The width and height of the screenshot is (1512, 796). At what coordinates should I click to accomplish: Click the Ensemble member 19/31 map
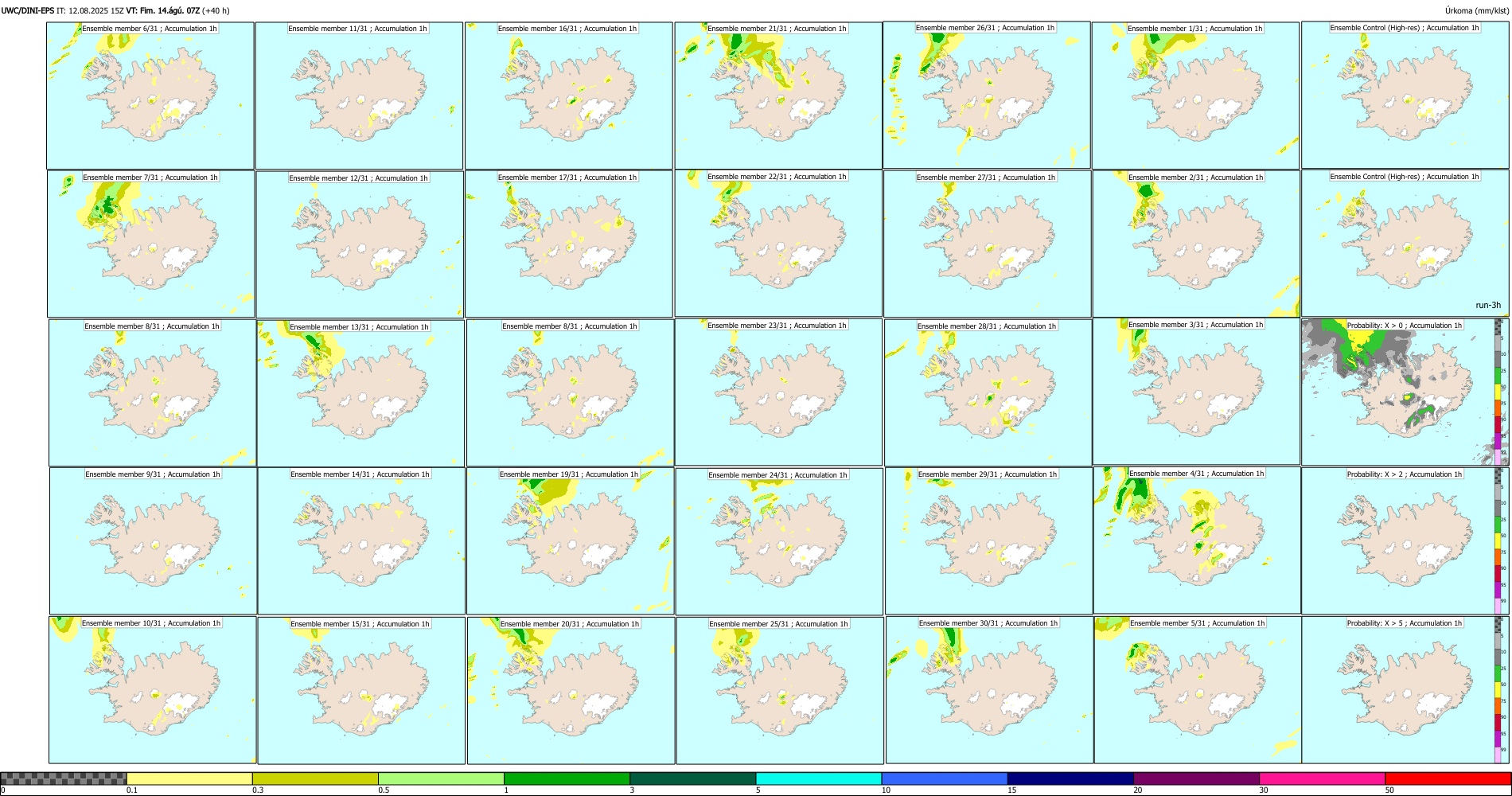(570, 540)
